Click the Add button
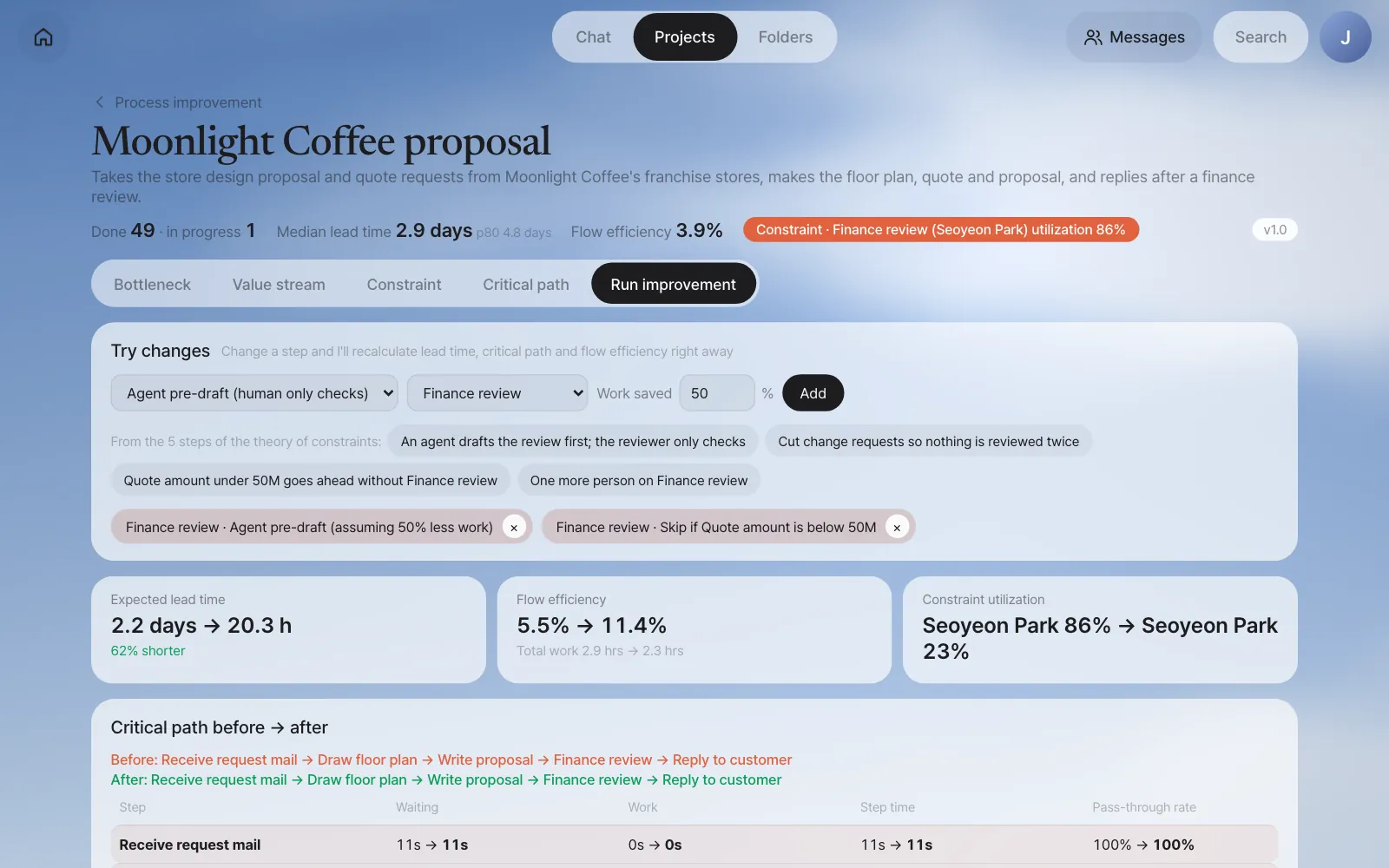This screenshot has height=868, width=1389. pyautogui.click(x=813, y=393)
